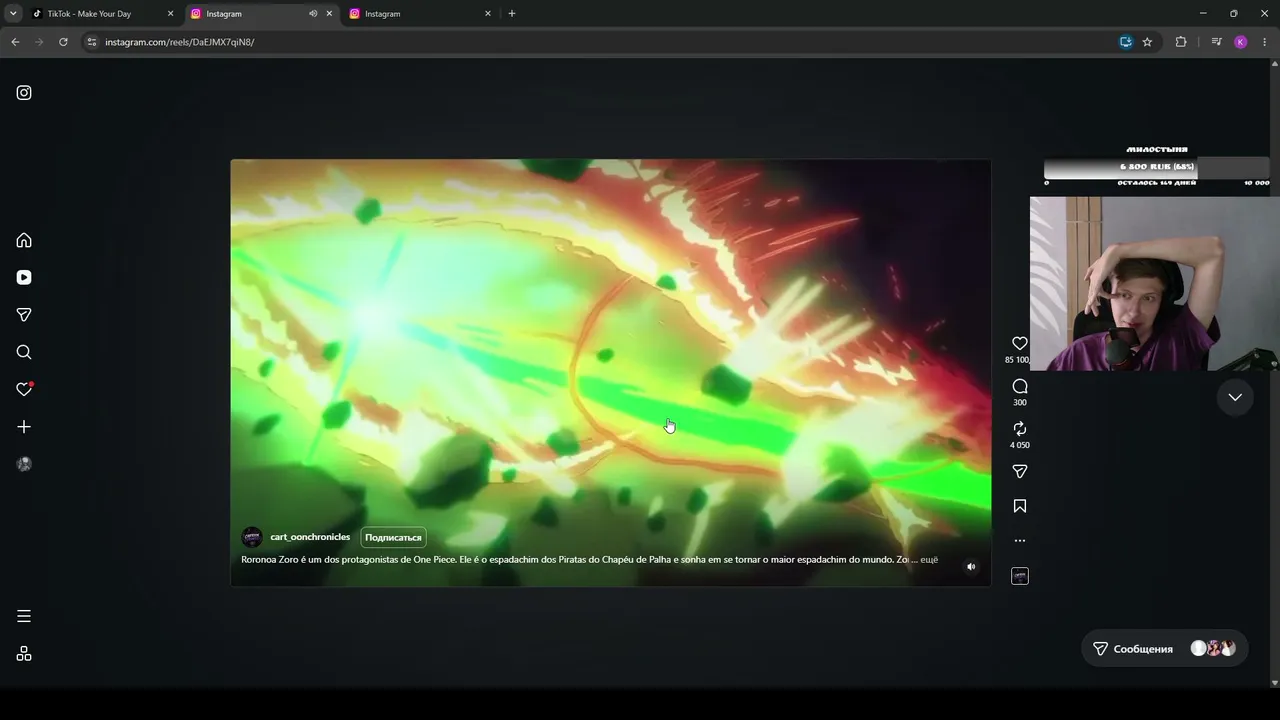Viewport: 1280px width, 720px height.
Task: Share the reel via the paper plane icon
Action: [x=1020, y=471]
